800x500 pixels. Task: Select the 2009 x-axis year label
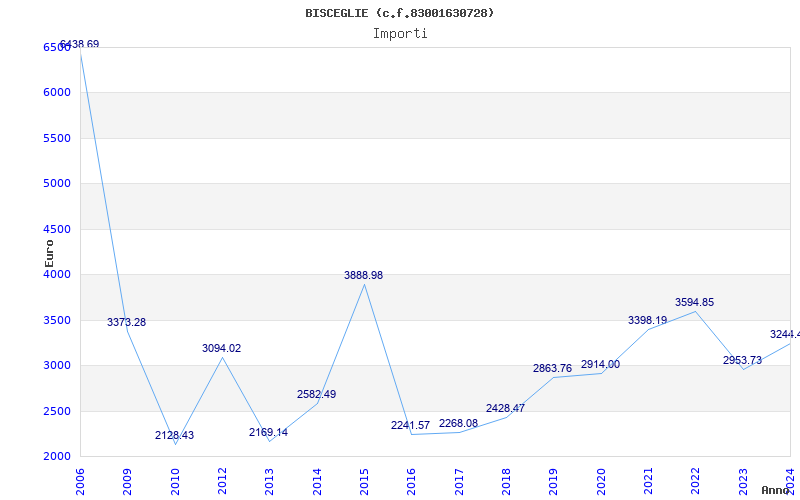coord(128,482)
